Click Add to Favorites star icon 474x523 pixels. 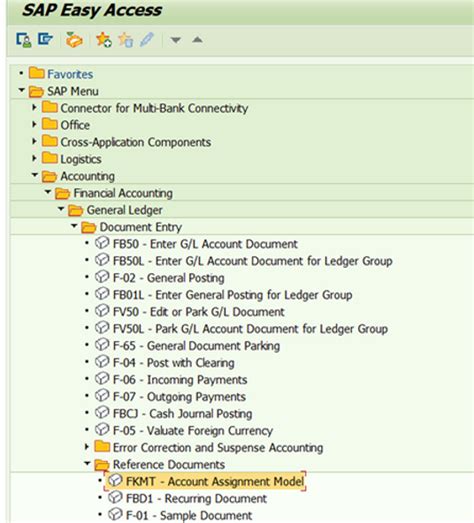click(103, 40)
